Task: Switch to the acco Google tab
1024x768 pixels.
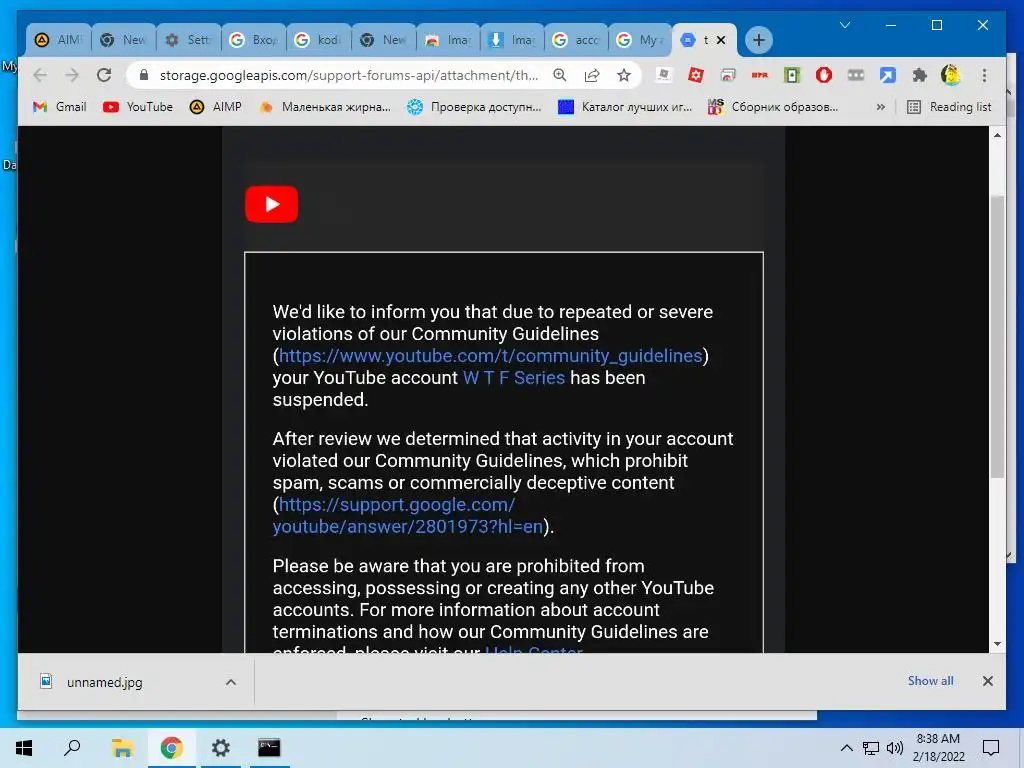Action: tap(577, 40)
